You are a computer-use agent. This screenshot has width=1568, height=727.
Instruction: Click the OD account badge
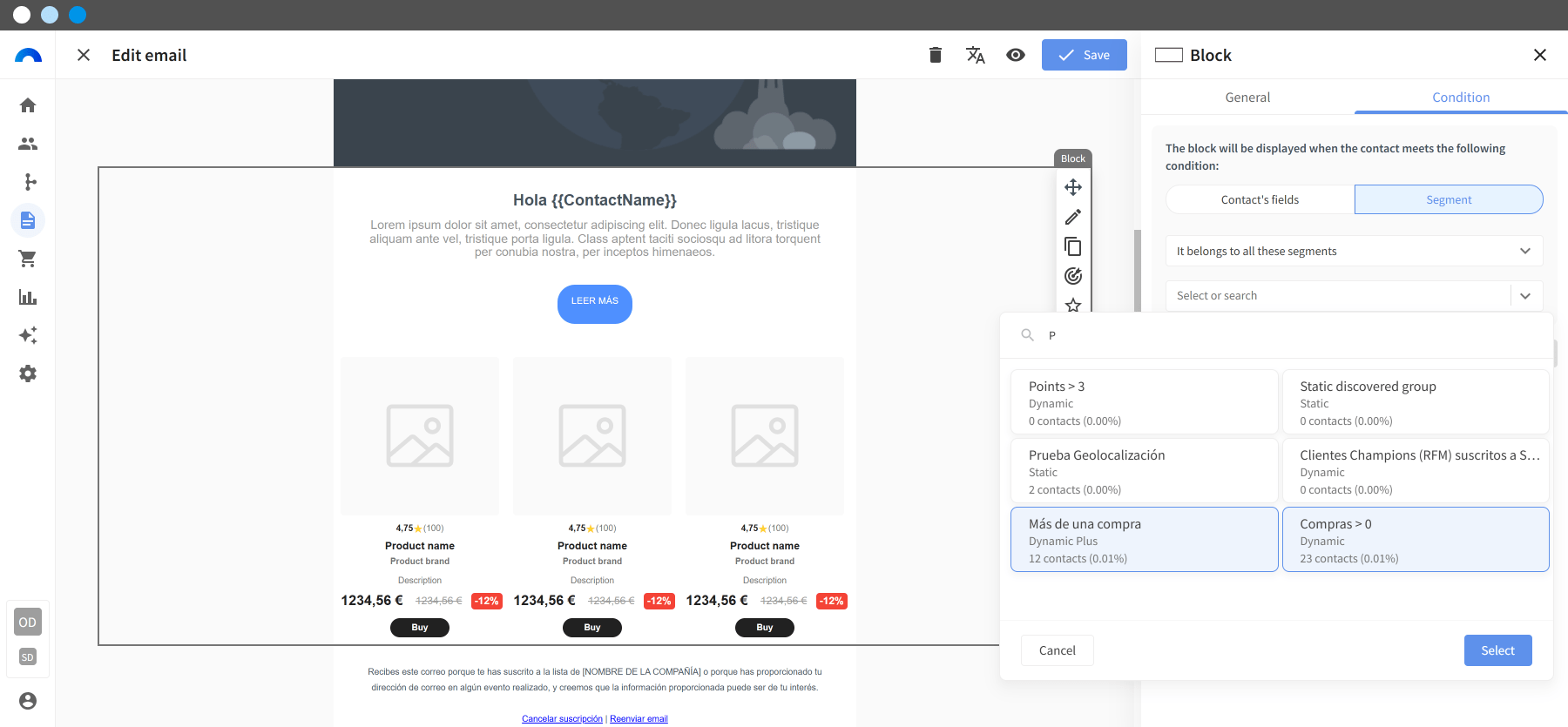pos(28,622)
